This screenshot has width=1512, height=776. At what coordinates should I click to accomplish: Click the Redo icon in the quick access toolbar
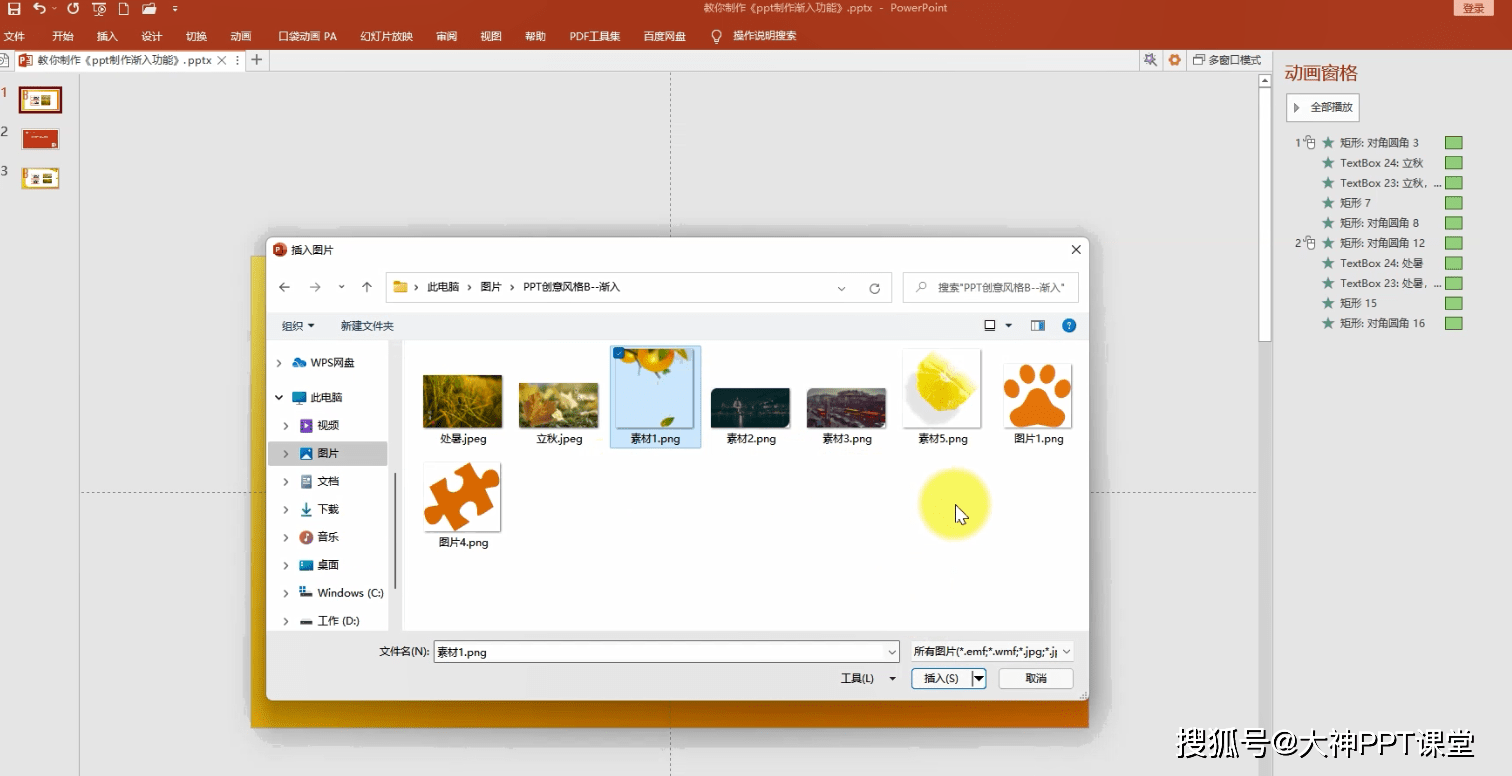[x=73, y=9]
